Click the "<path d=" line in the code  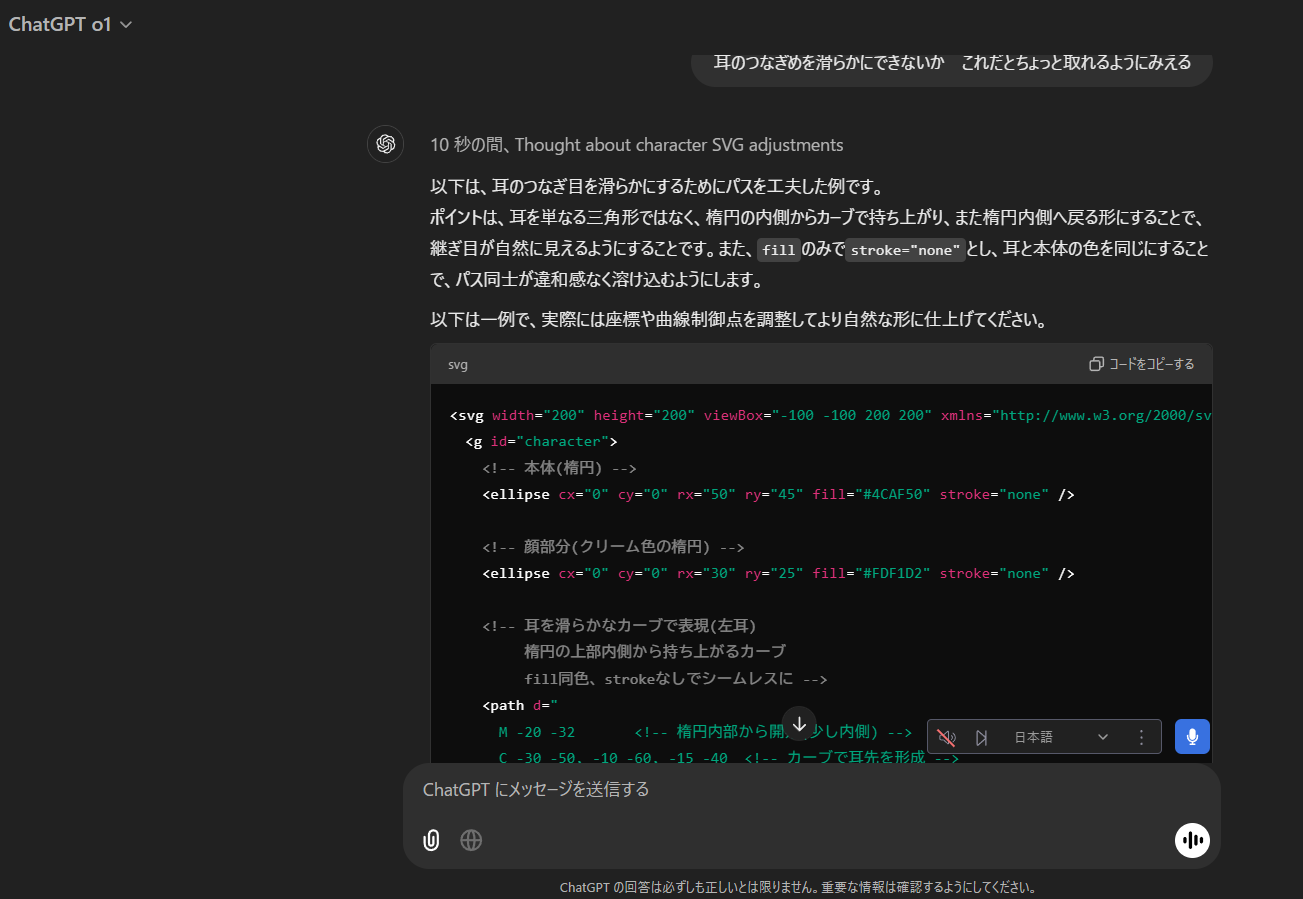(520, 705)
